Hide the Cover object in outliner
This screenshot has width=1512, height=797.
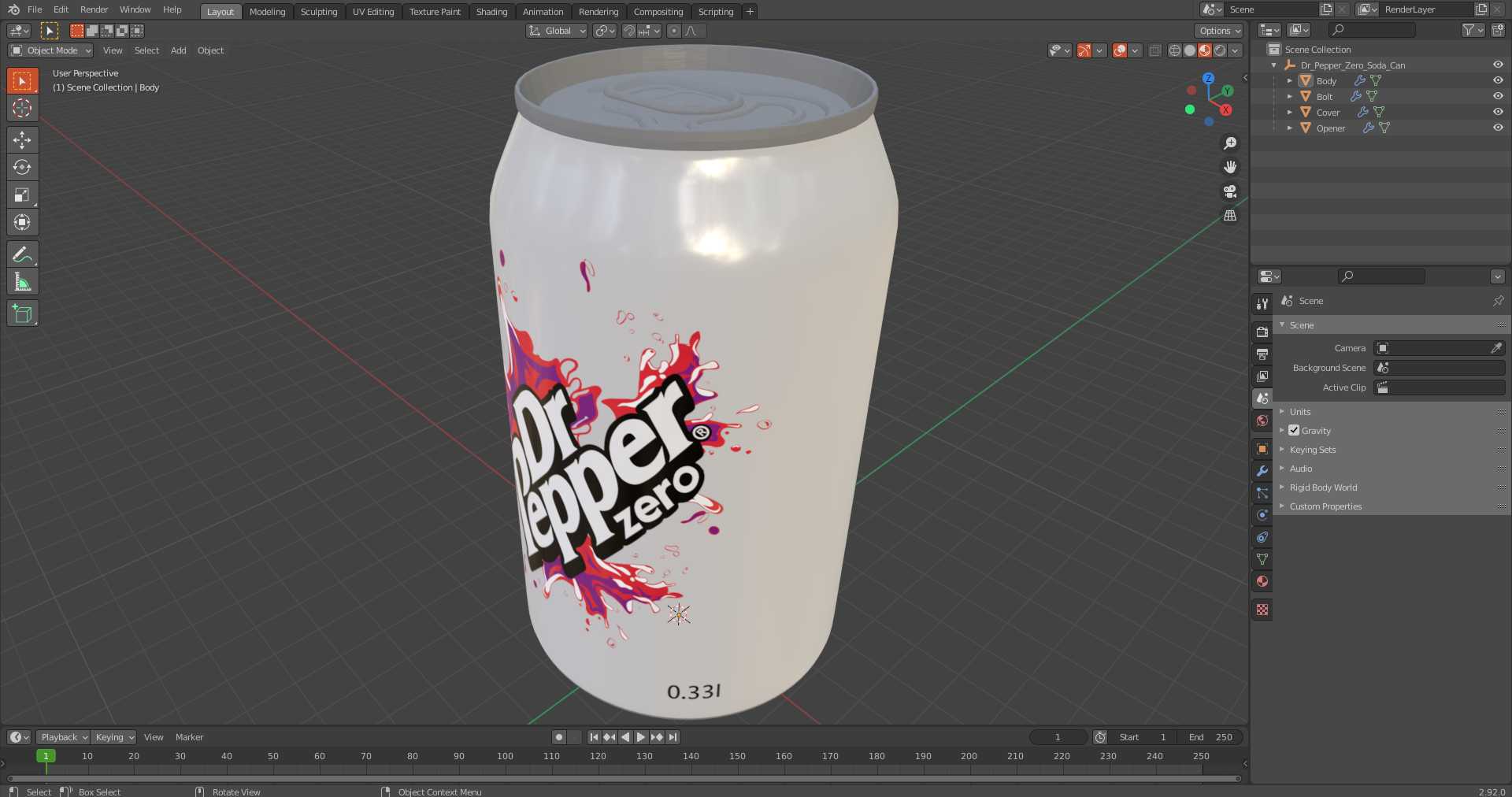[x=1498, y=112]
